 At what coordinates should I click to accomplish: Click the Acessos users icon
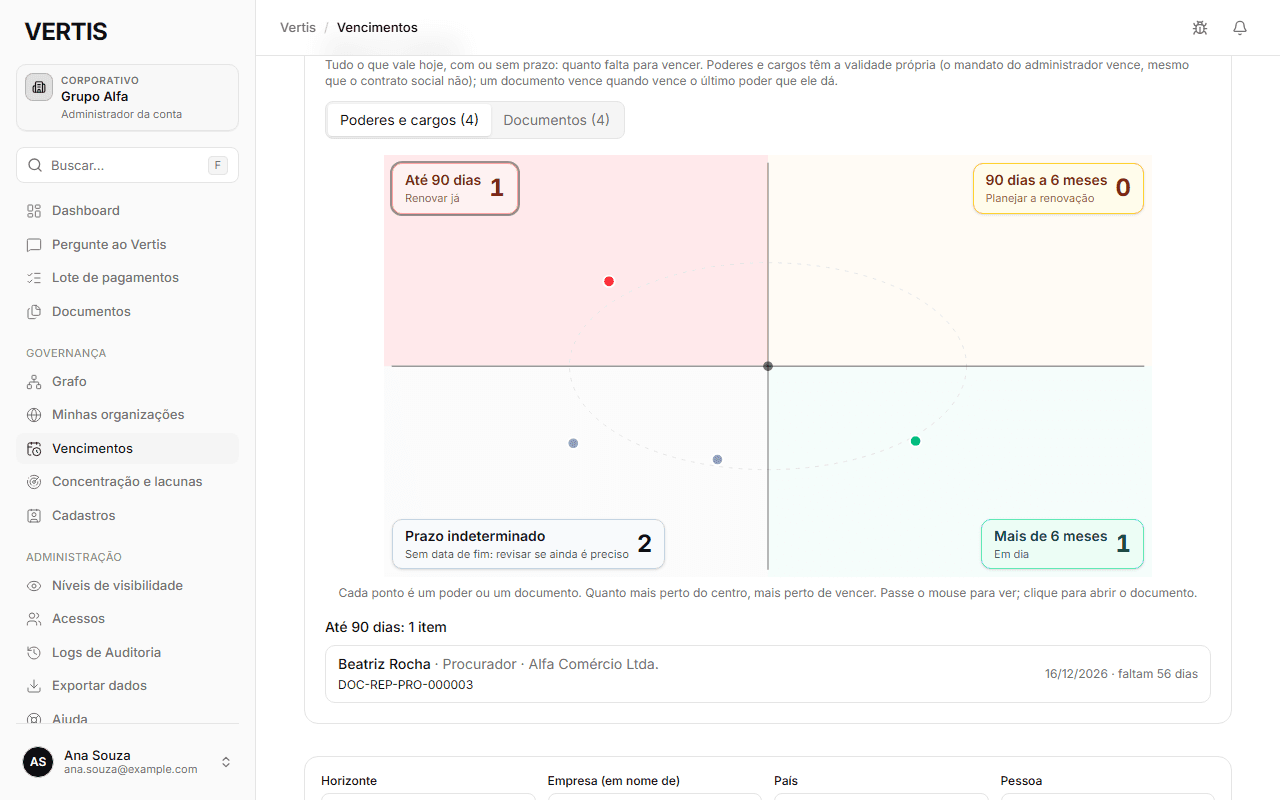click(x=34, y=619)
